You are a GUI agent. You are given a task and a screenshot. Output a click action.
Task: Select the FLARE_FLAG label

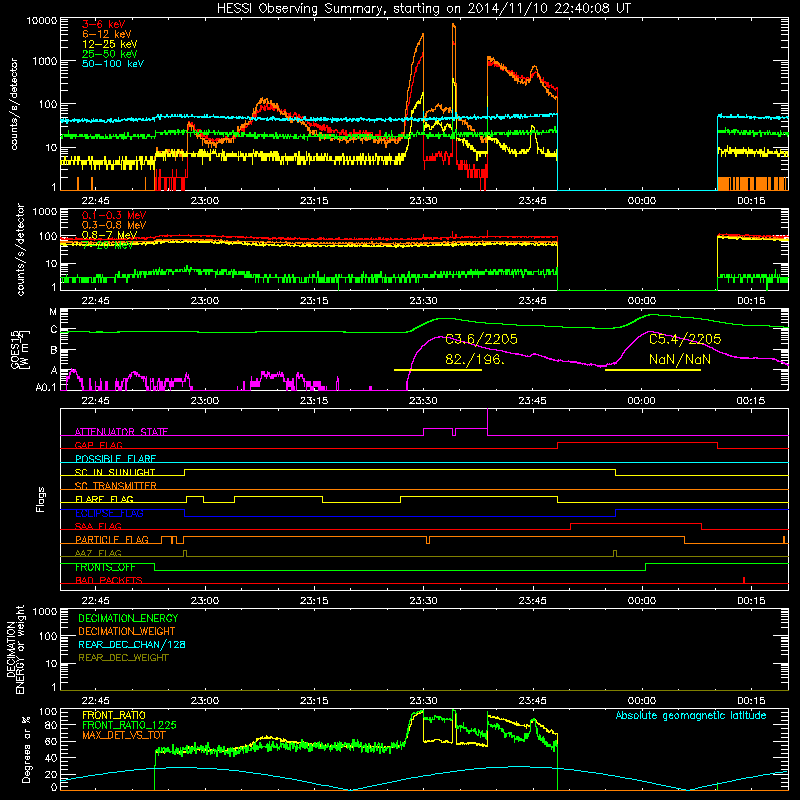104,499
